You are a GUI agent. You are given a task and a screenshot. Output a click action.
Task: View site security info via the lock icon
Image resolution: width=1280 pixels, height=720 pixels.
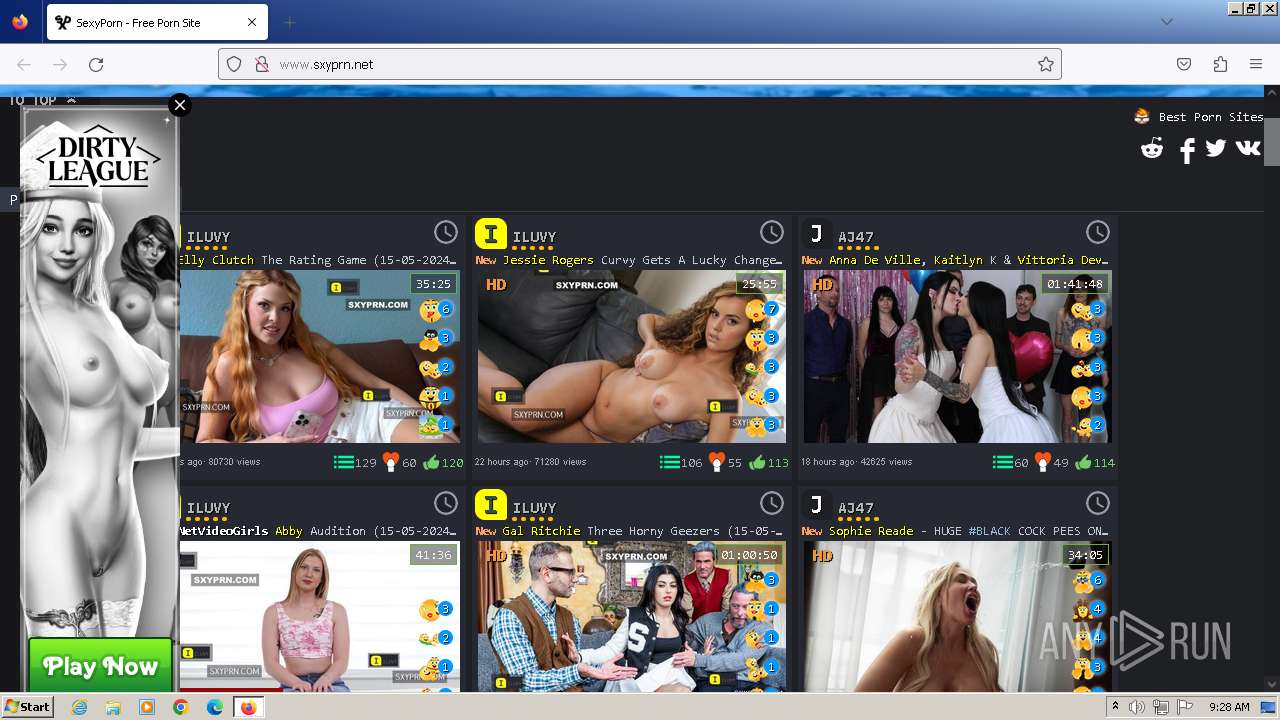261,64
